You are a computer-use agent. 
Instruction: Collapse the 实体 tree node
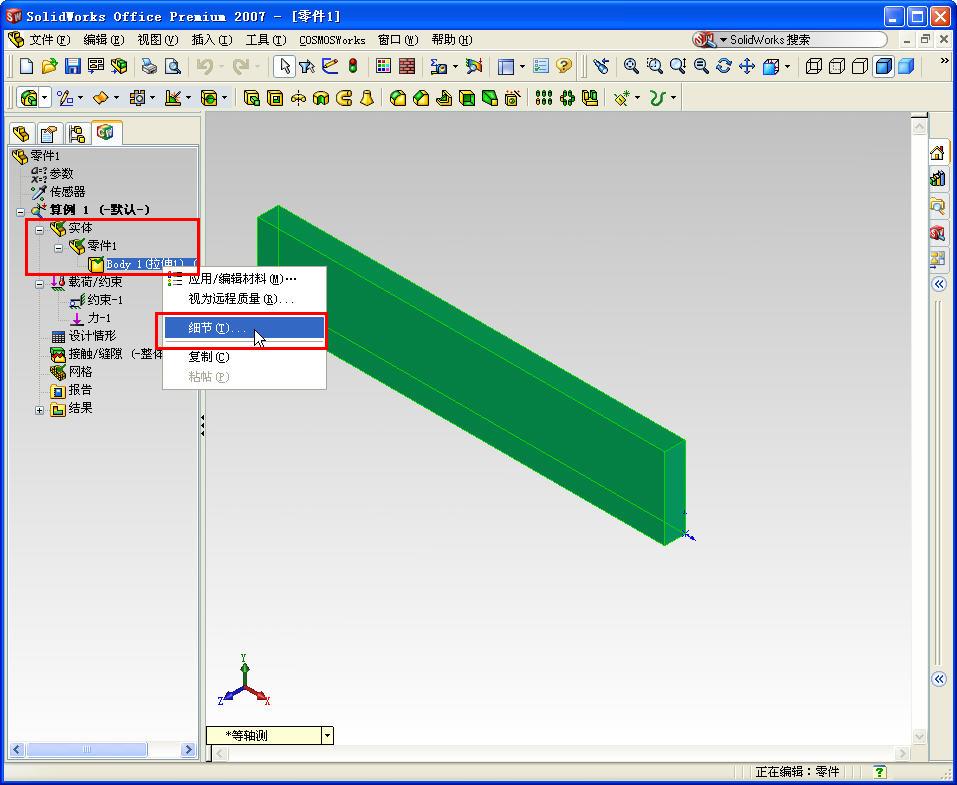coord(40,230)
